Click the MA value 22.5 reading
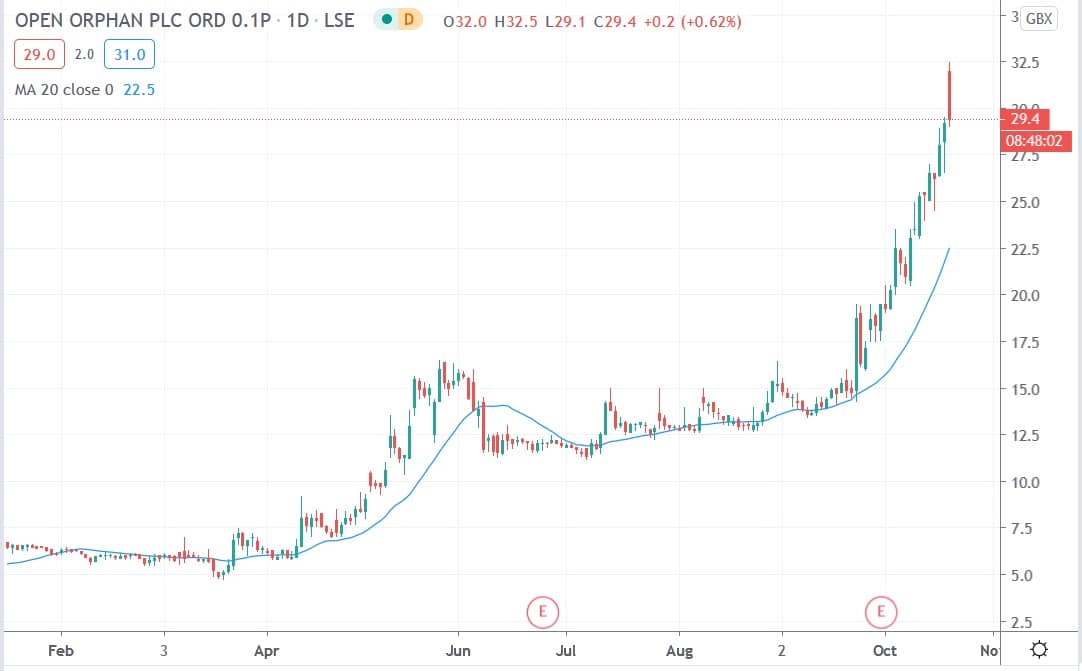This screenshot has height=671, width=1082. (139, 90)
